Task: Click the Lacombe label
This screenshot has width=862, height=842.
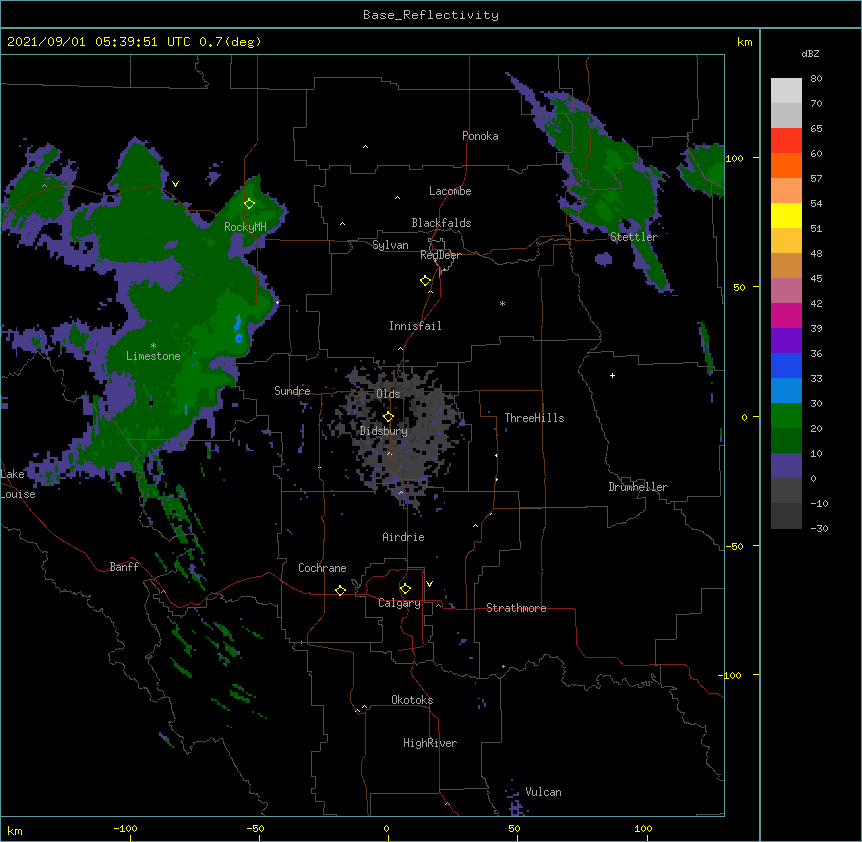Action: tap(450, 191)
